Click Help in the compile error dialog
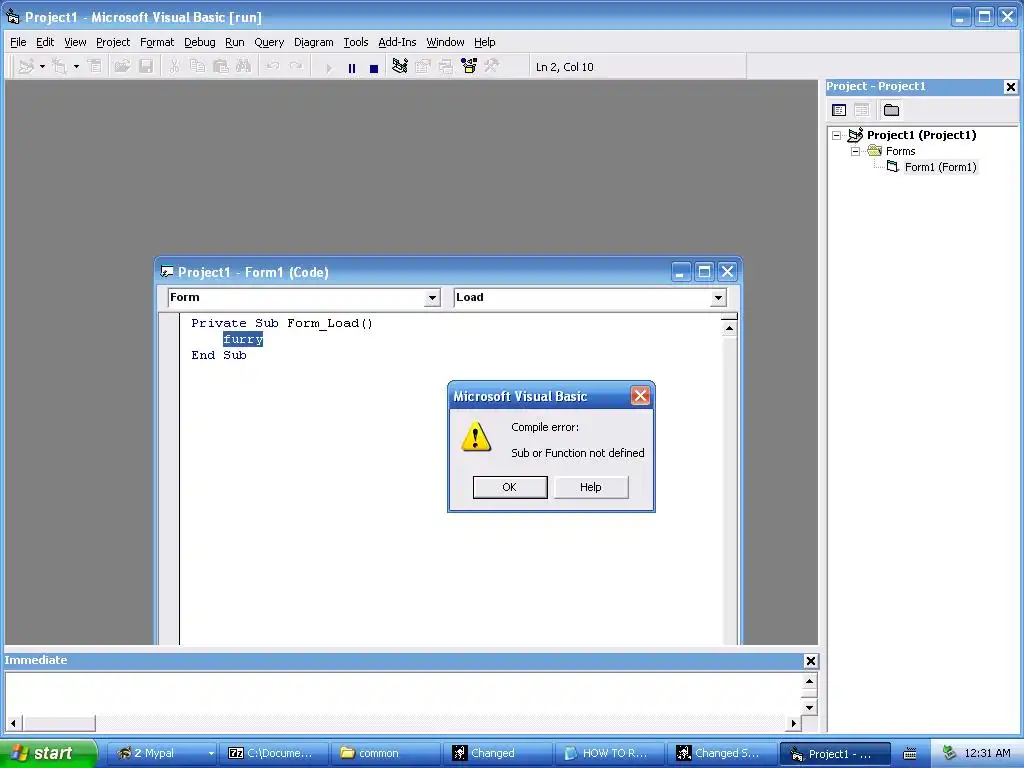Image resolution: width=1024 pixels, height=768 pixels. [x=591, y=487]
